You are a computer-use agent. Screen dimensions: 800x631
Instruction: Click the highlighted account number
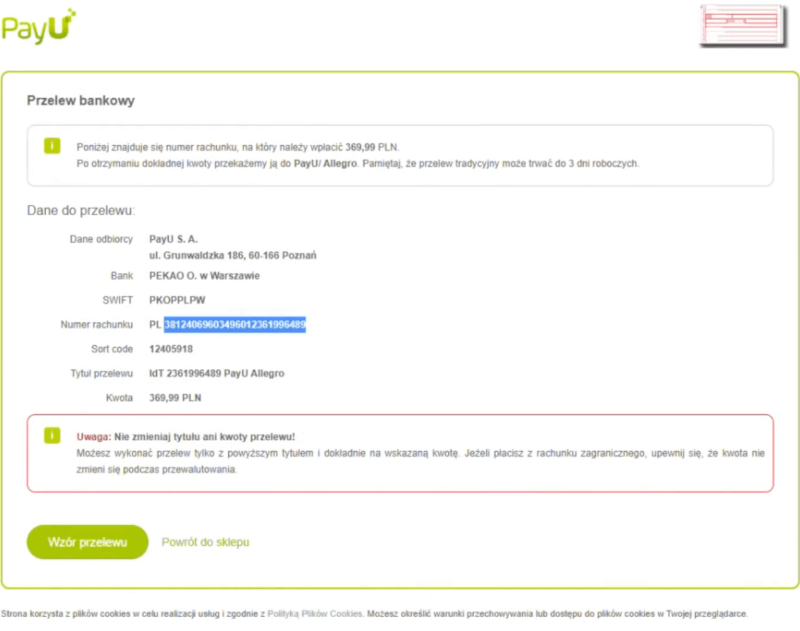pos(235,325)
